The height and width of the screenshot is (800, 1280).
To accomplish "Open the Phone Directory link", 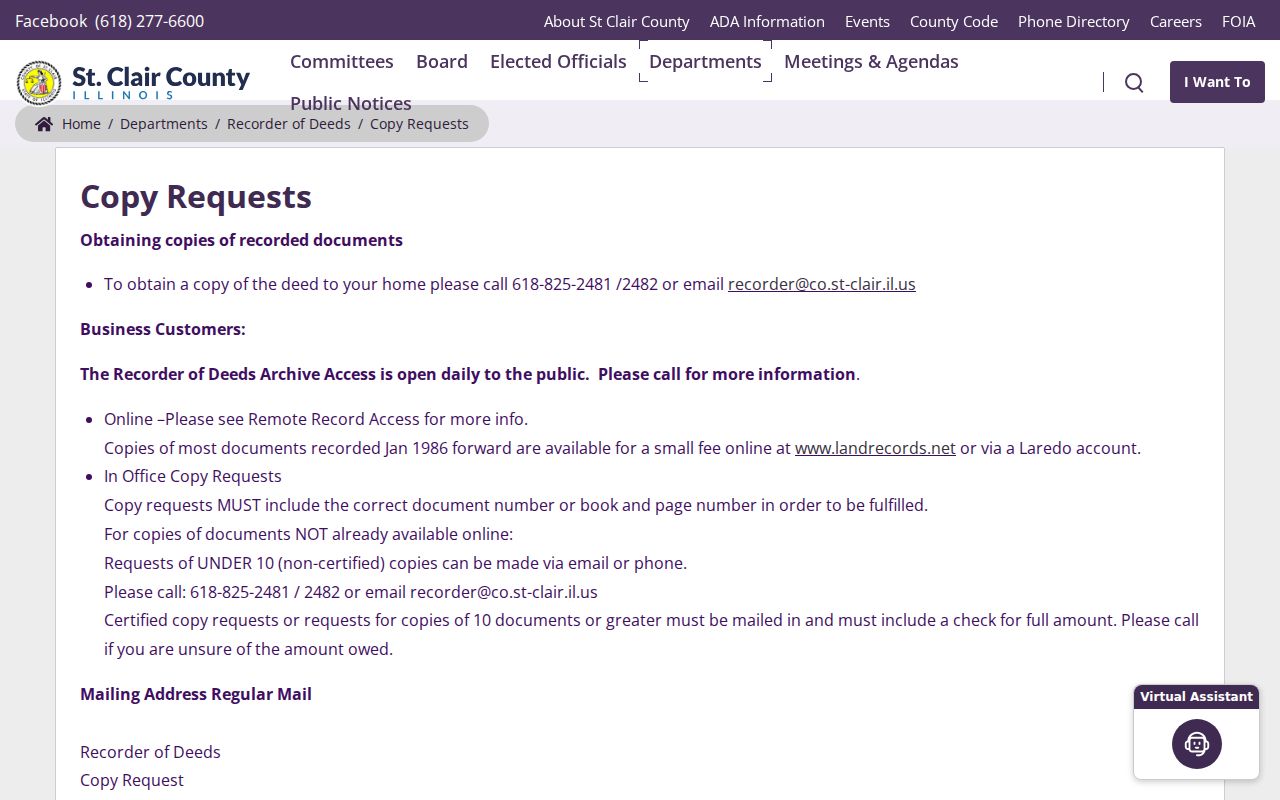I will (1074, 21).
